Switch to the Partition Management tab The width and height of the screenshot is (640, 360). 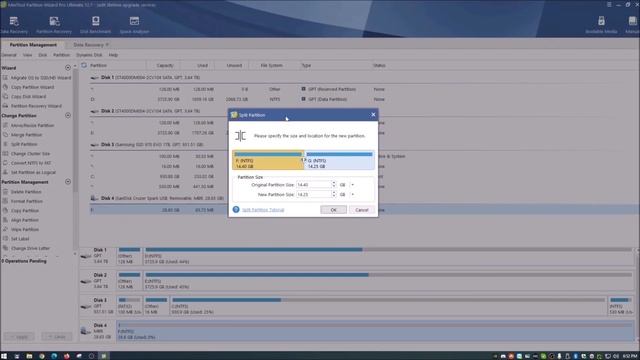click(x=33, y=45)
